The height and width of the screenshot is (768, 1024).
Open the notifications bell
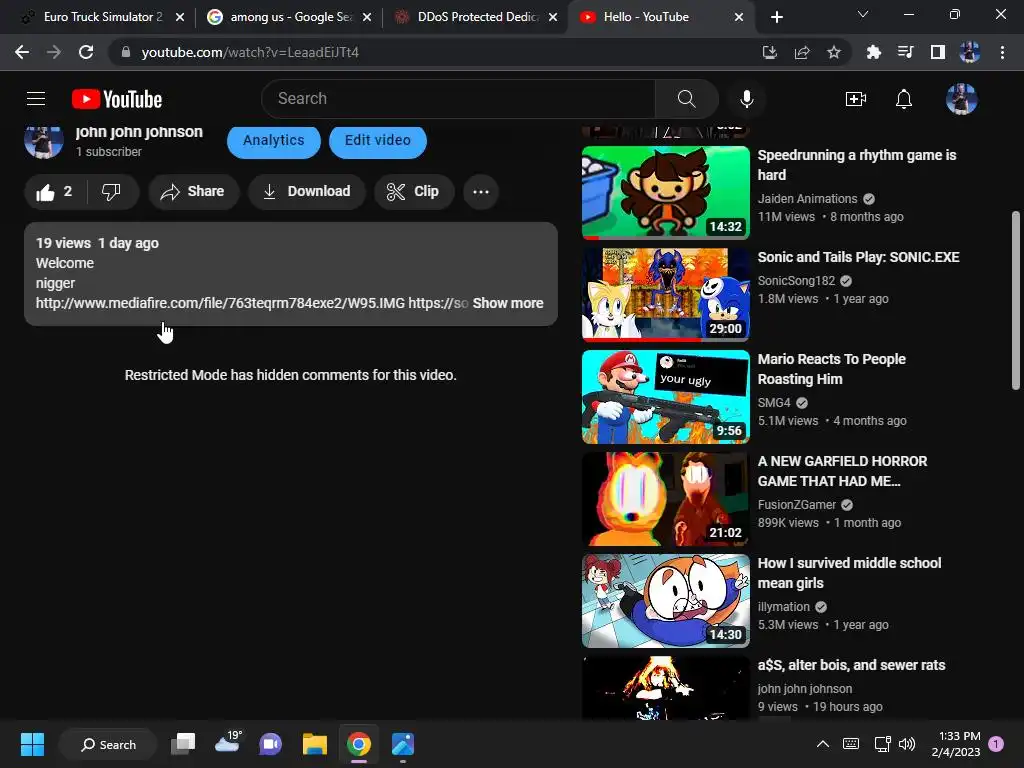point(904,99)
